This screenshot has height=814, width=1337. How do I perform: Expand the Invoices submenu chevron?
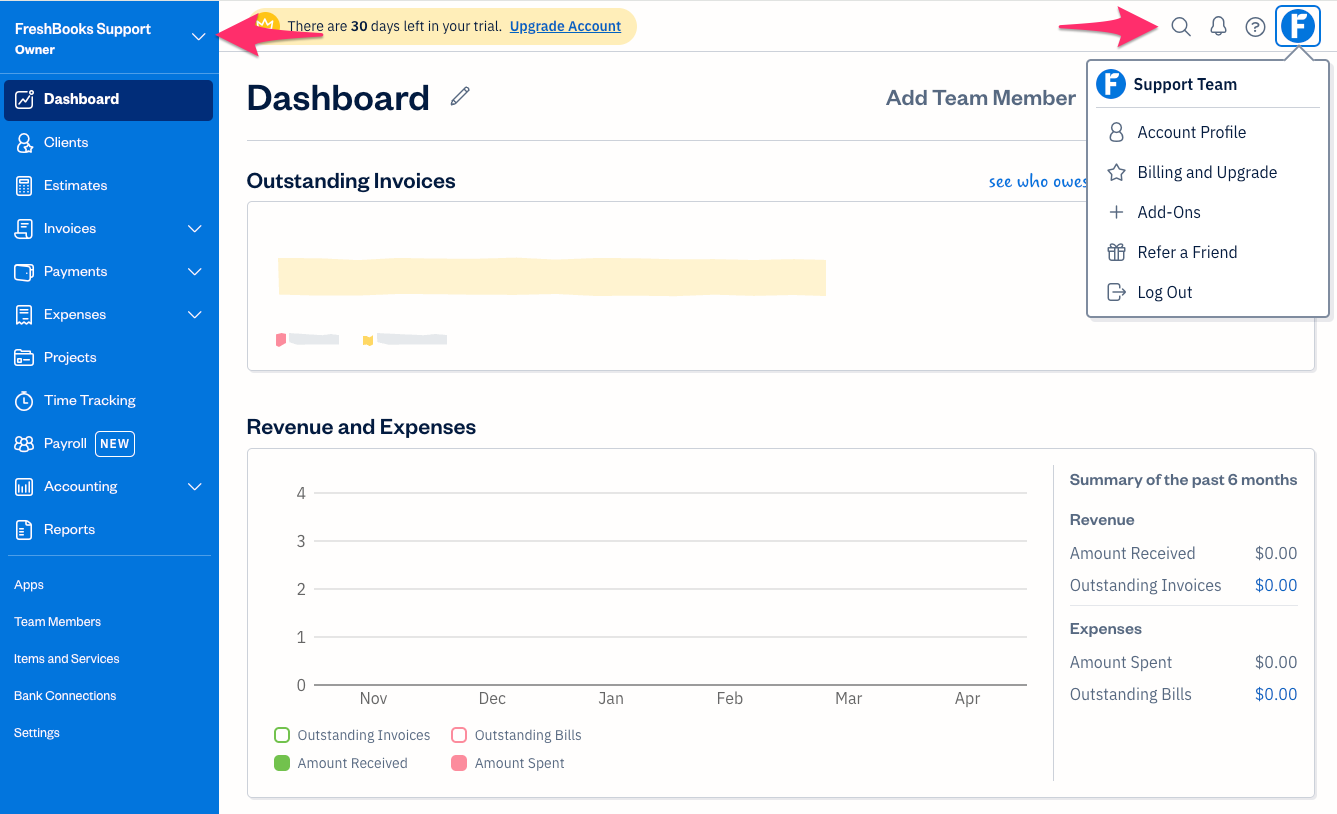[195, 229]
